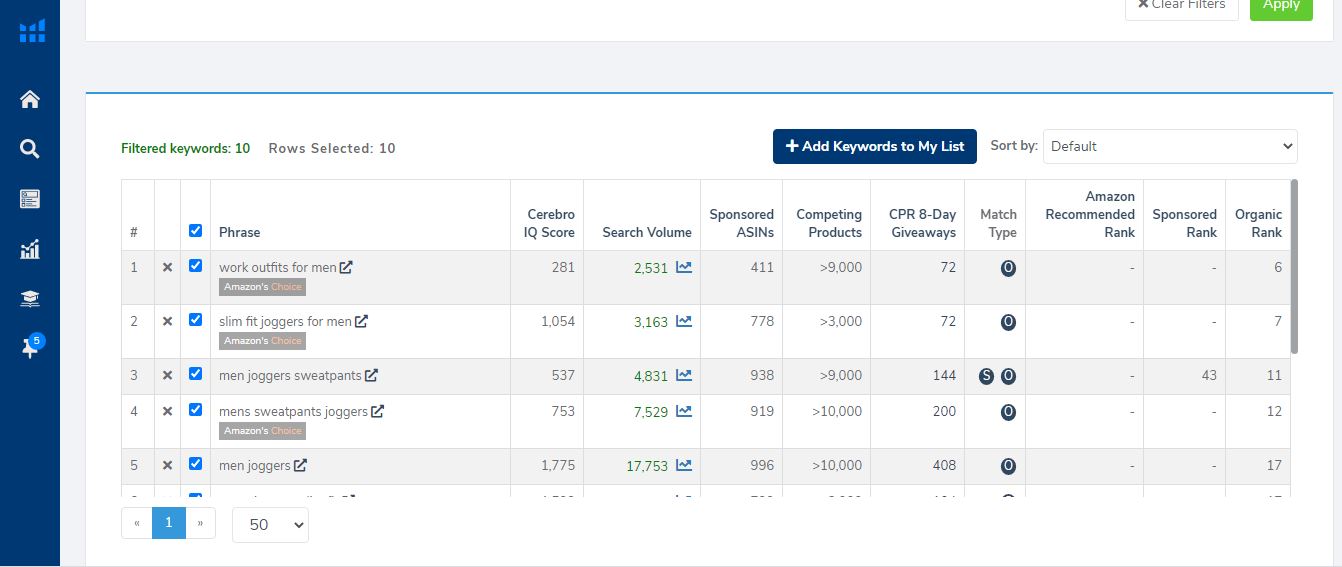
Task: Click the graduation cap training icon
Action: [30, 299]
